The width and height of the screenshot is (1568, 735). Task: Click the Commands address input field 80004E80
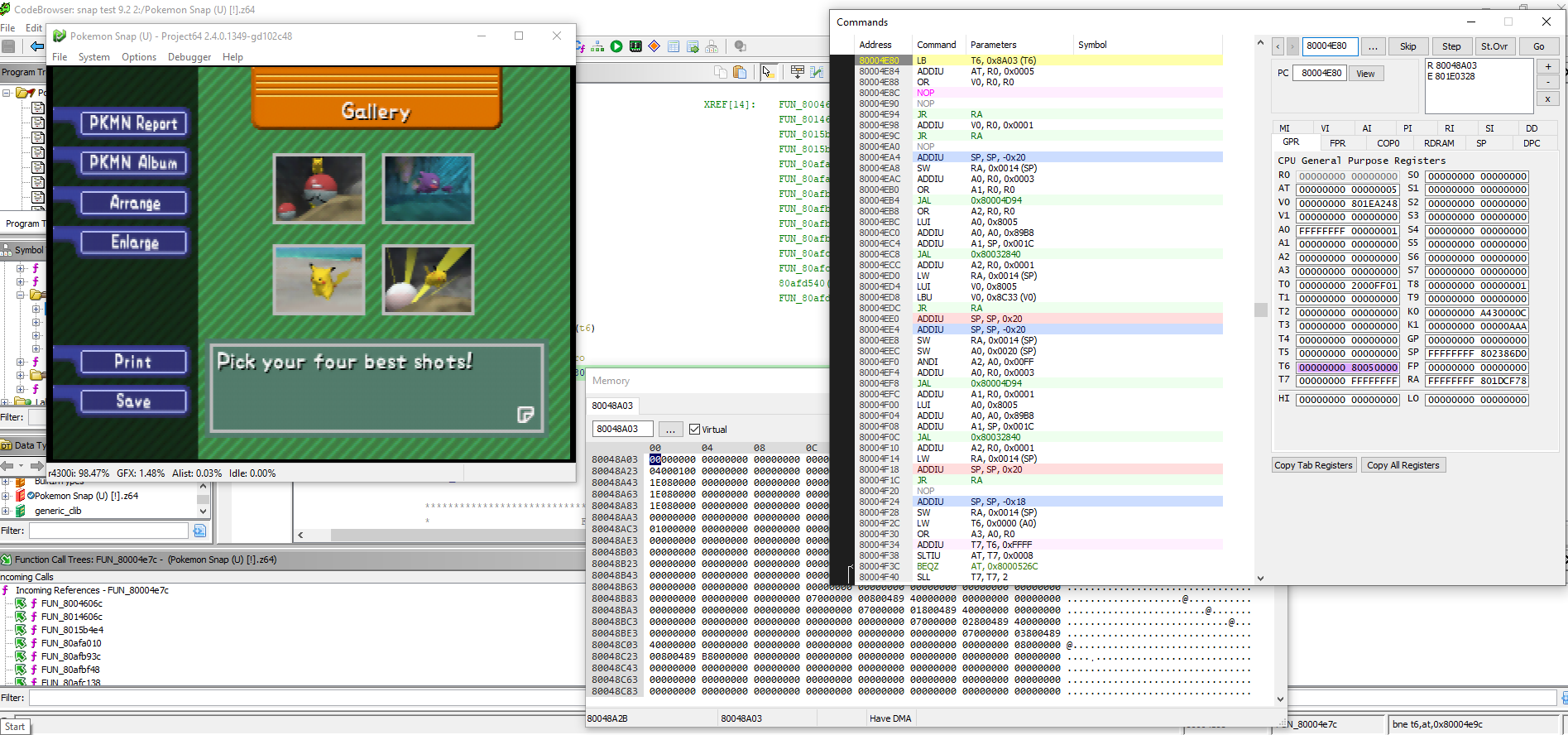(x=1330, y=46)
